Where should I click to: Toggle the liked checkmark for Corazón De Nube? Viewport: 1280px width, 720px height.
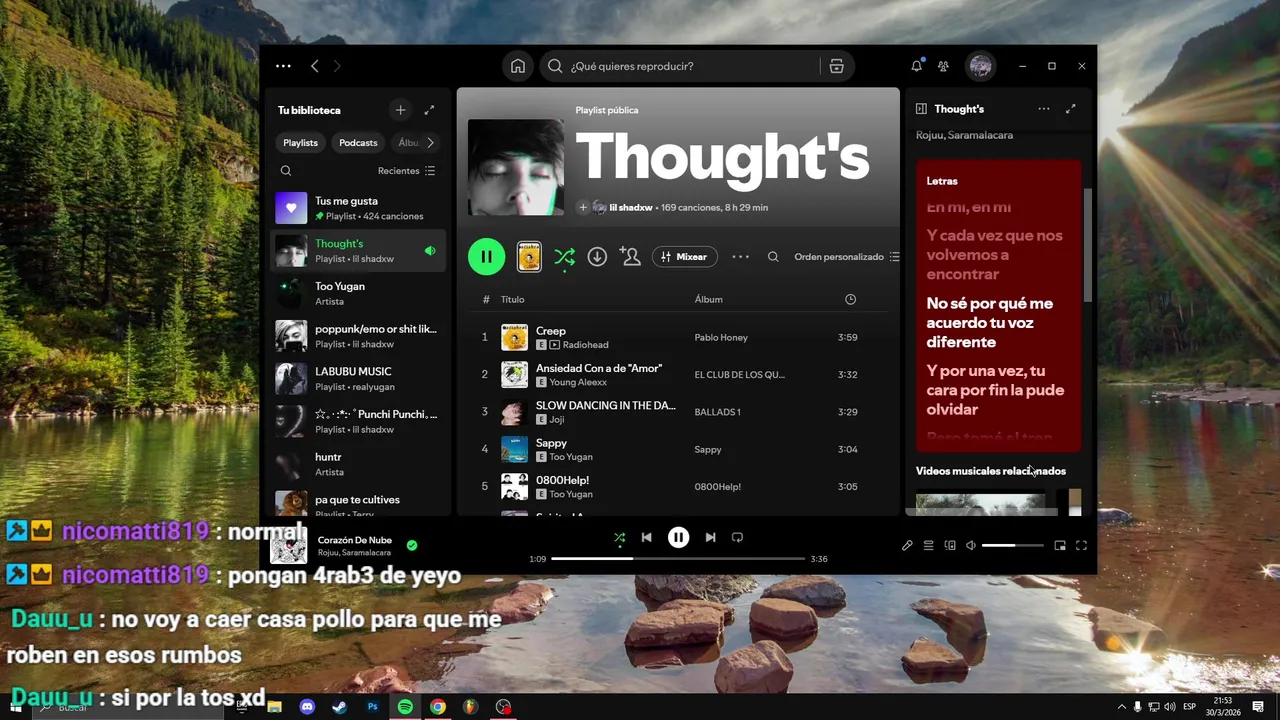click(412, 545)
